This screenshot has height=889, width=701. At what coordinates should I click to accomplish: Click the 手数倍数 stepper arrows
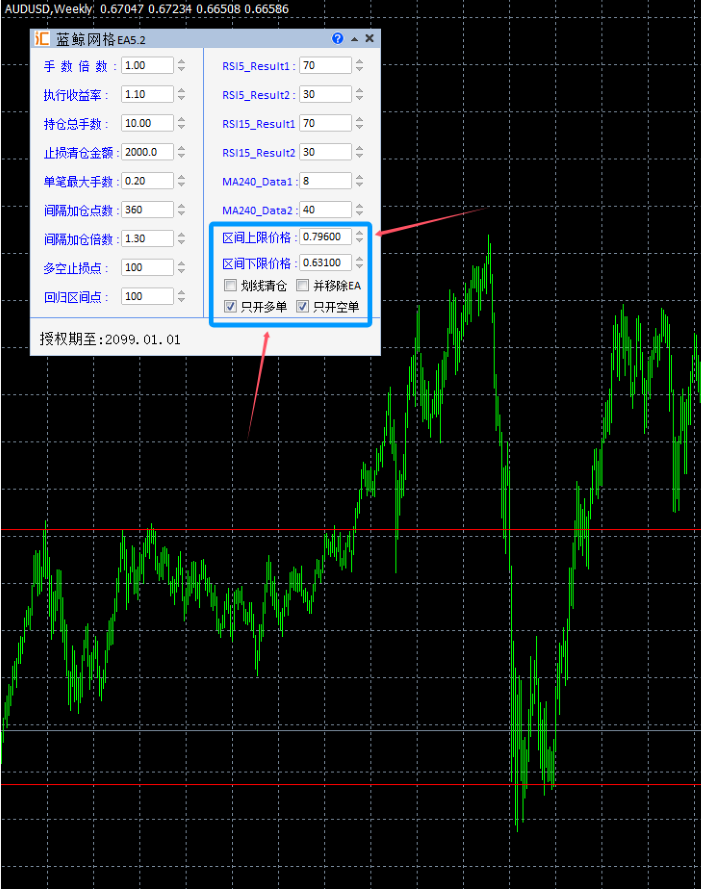click(181, 66)
